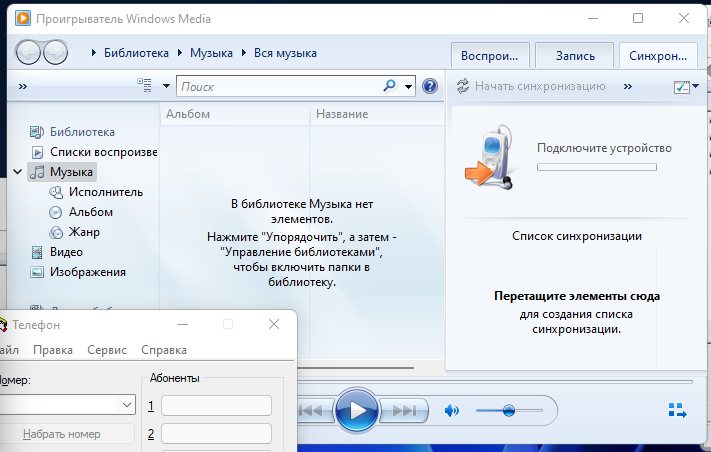This screenshot has width=711, height=452.
Task: Select Изображения in the navigation tree
Action: tap(88, 272)
